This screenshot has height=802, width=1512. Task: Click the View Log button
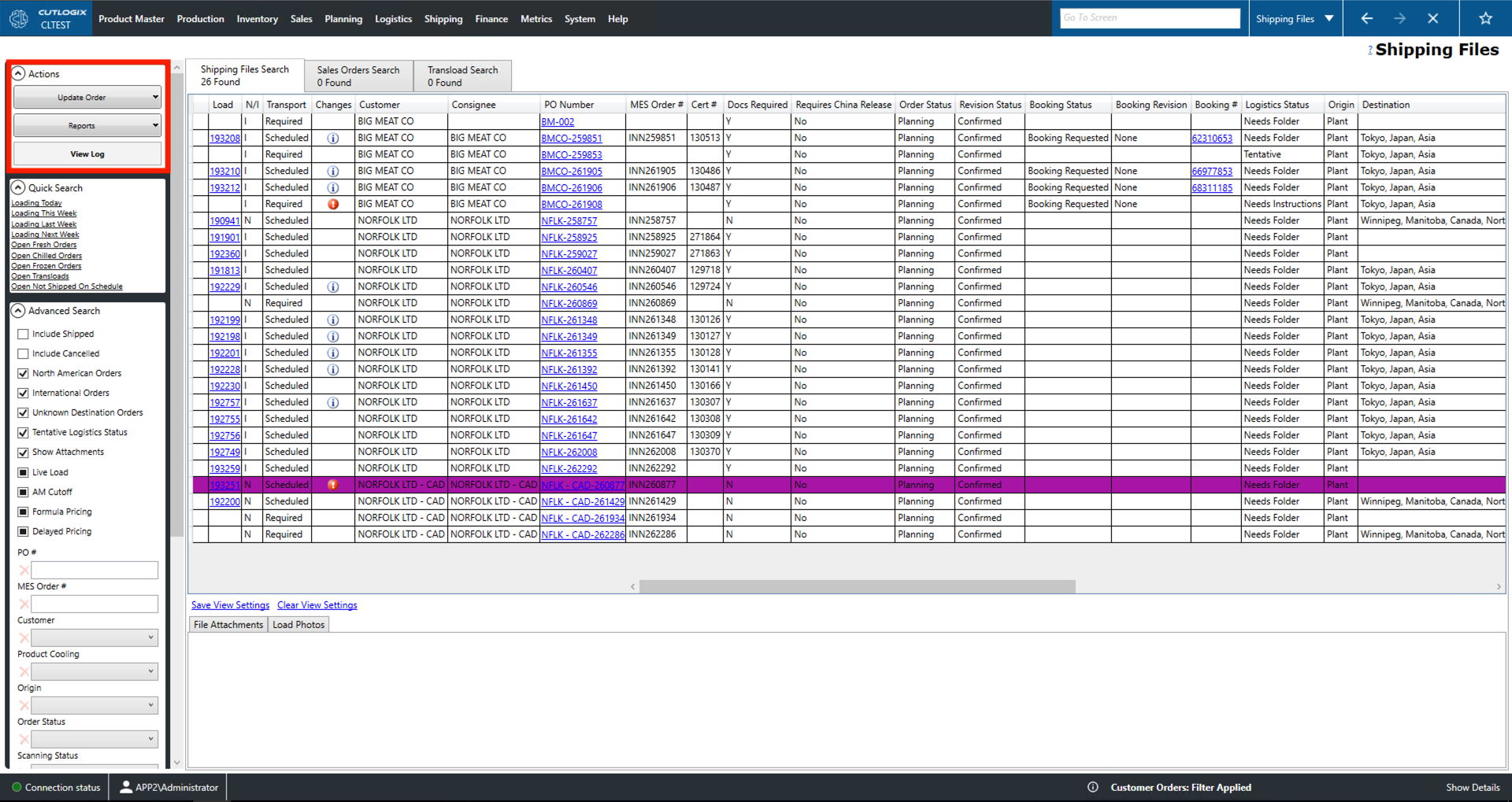87,154
